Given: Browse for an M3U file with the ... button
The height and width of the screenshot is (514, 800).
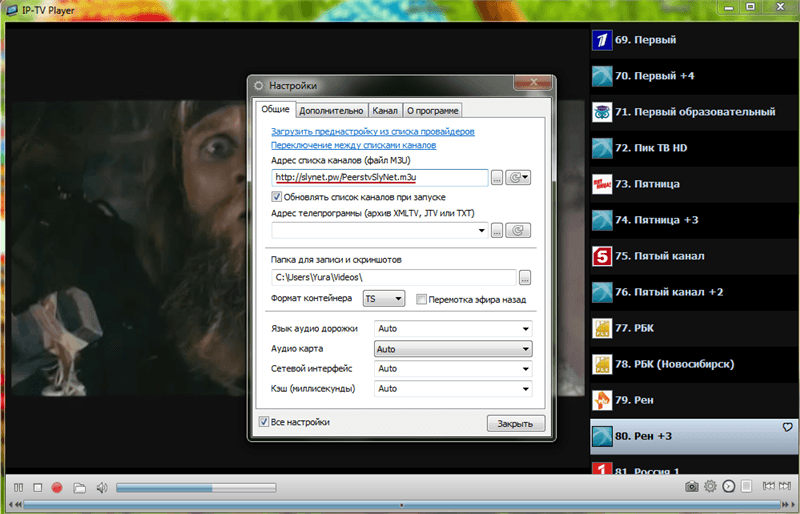Looking at the screenshot, I should [x=497, y=178].
